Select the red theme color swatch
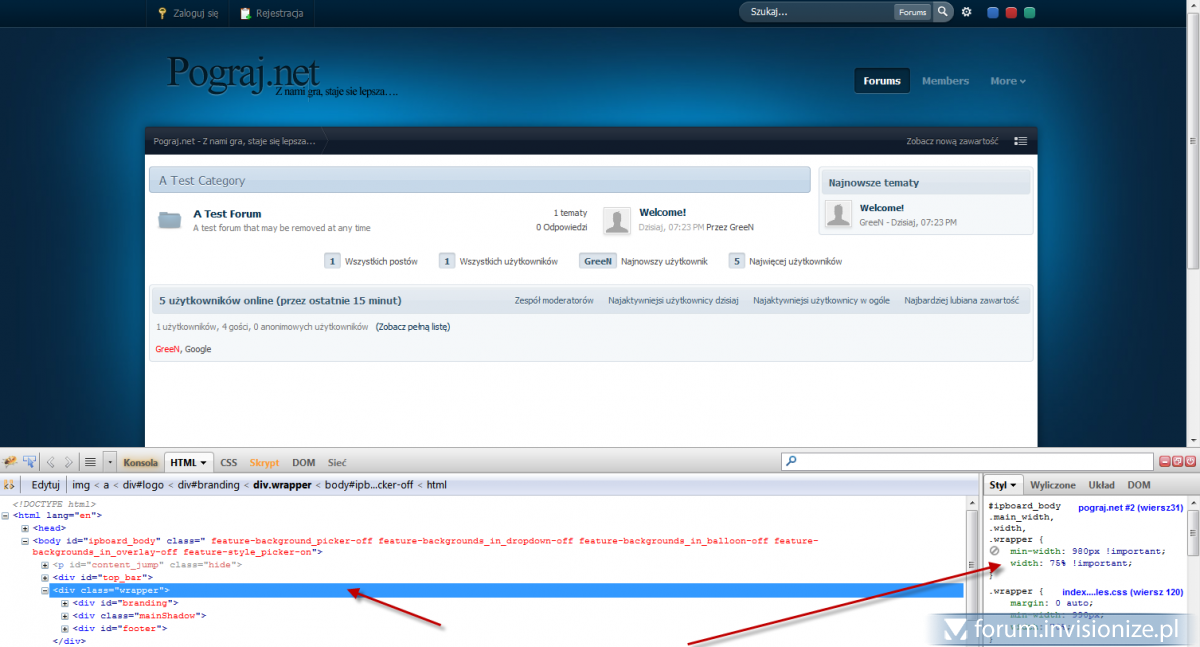Viewport: 1200px width, 647px height. tap(1011, 13)
